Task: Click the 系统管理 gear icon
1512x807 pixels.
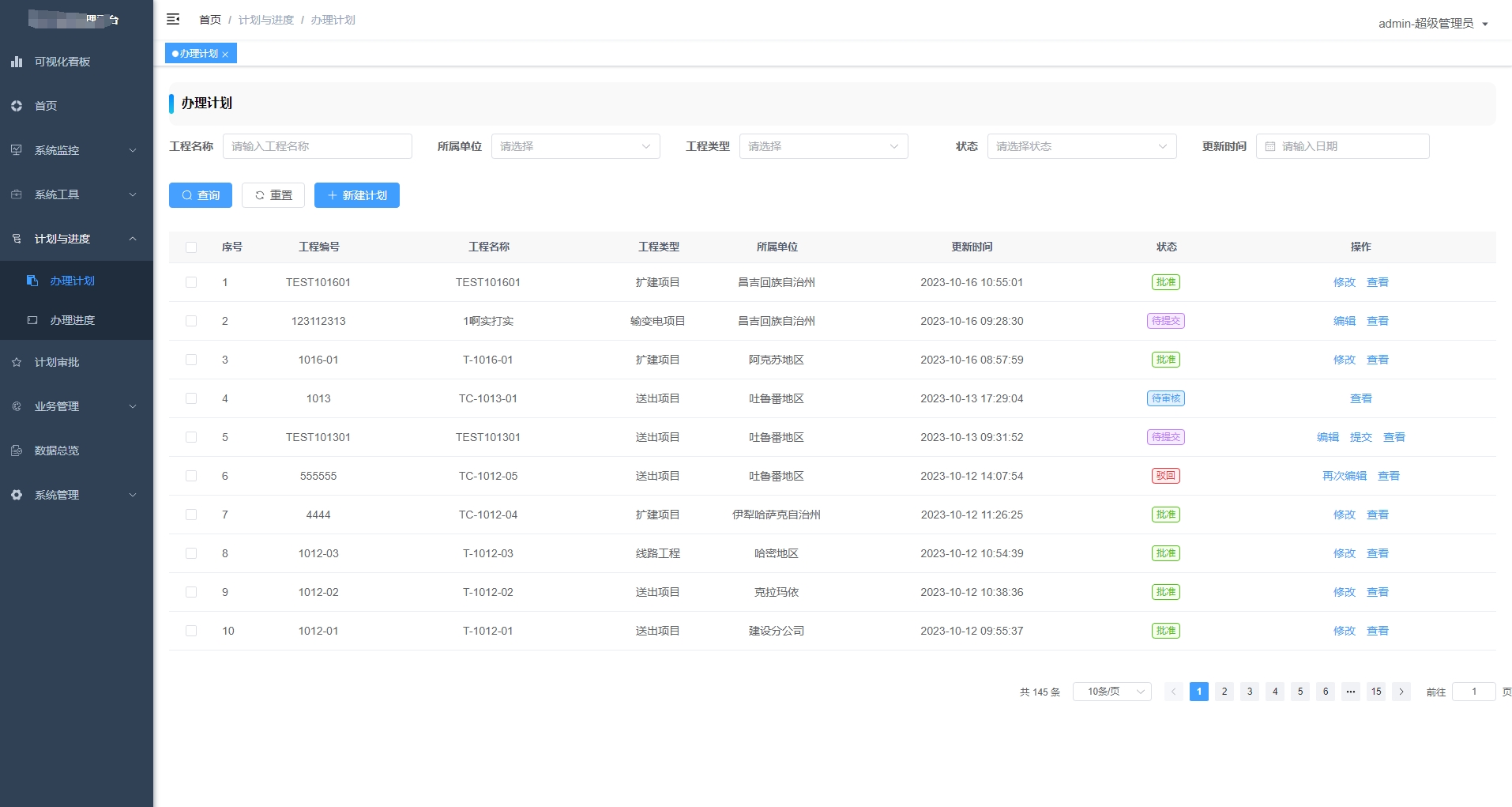Action: tap(17, 495)
